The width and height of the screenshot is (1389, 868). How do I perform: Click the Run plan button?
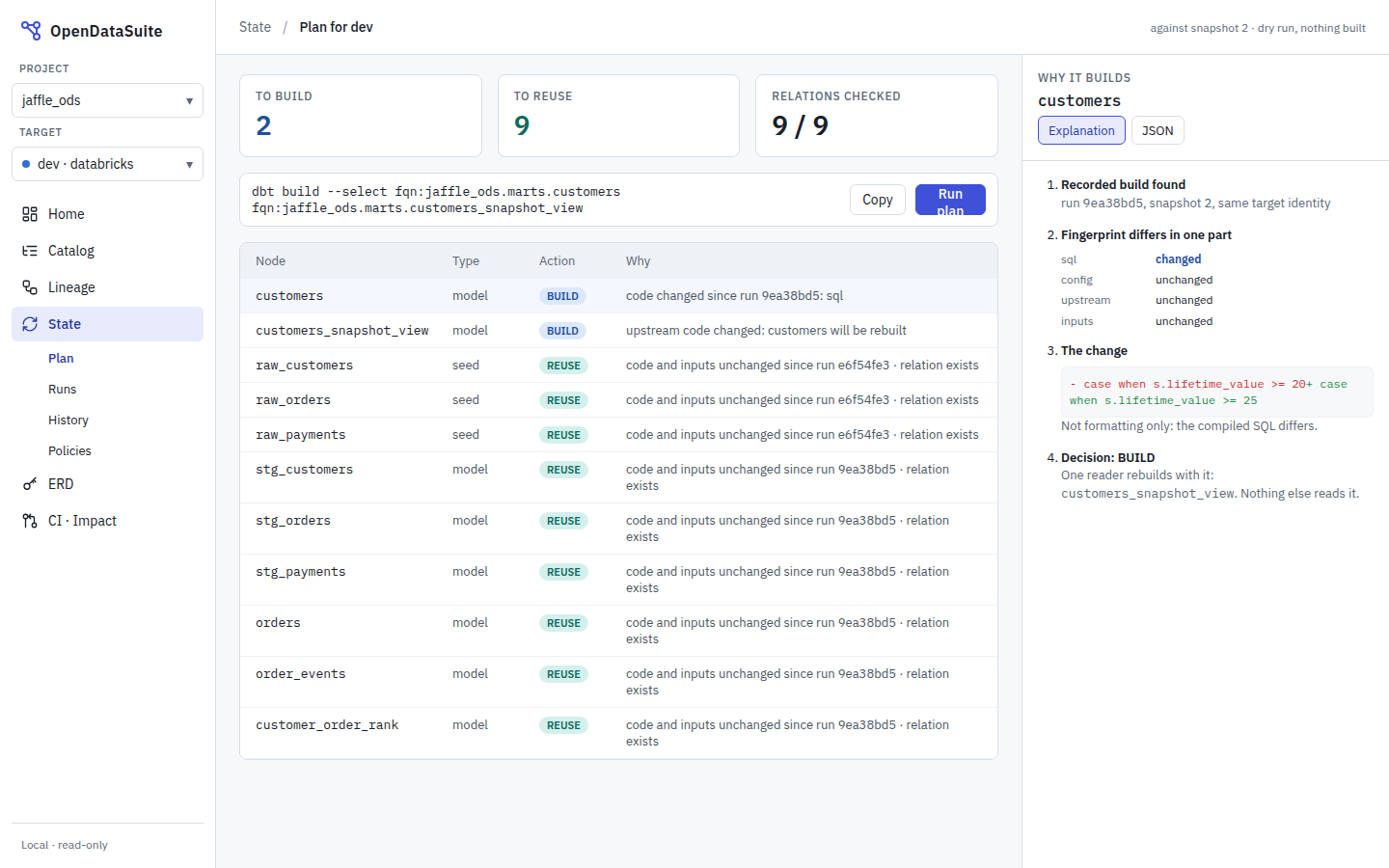(950, 200)
